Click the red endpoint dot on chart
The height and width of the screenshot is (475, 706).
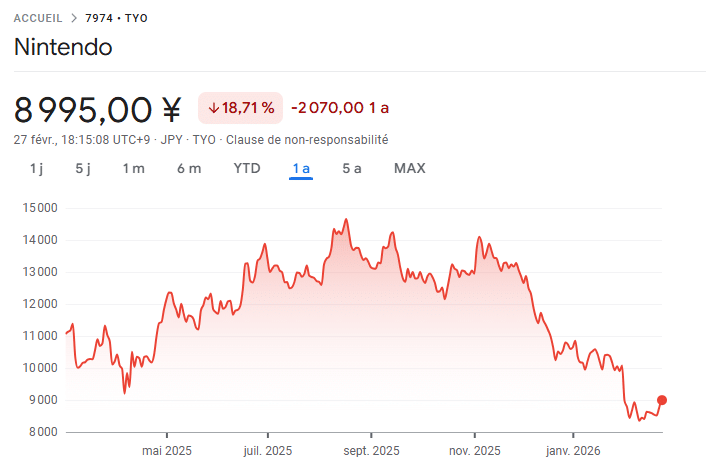(662, 400)
